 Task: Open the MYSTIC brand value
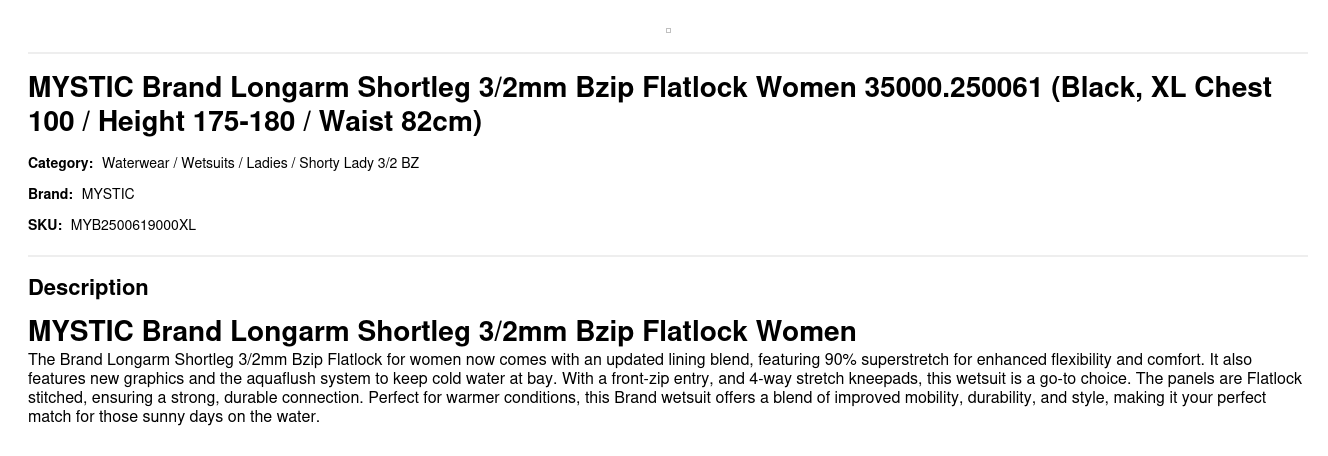point(108,194)
